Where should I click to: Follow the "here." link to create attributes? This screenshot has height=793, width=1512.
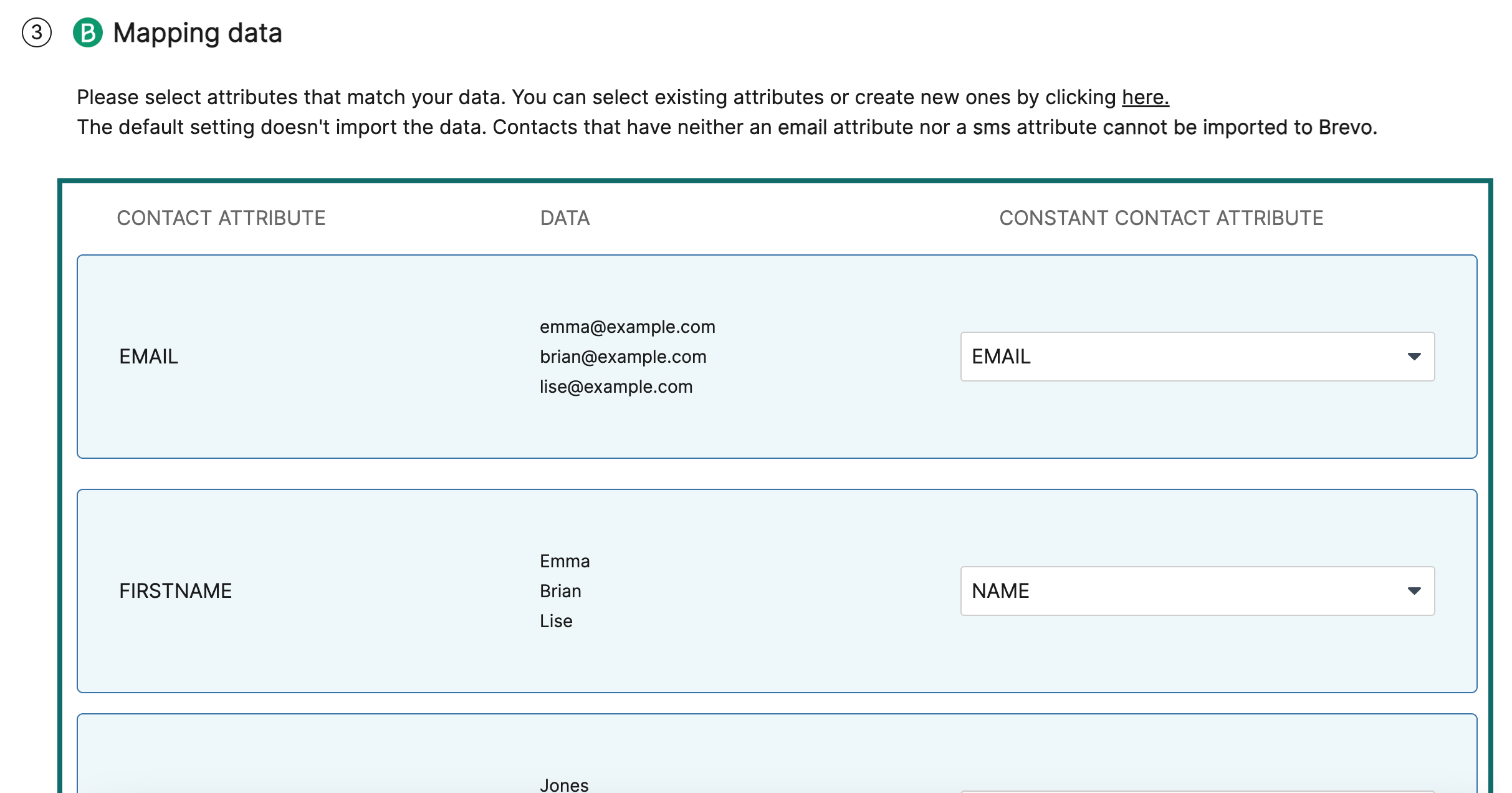1145,98
